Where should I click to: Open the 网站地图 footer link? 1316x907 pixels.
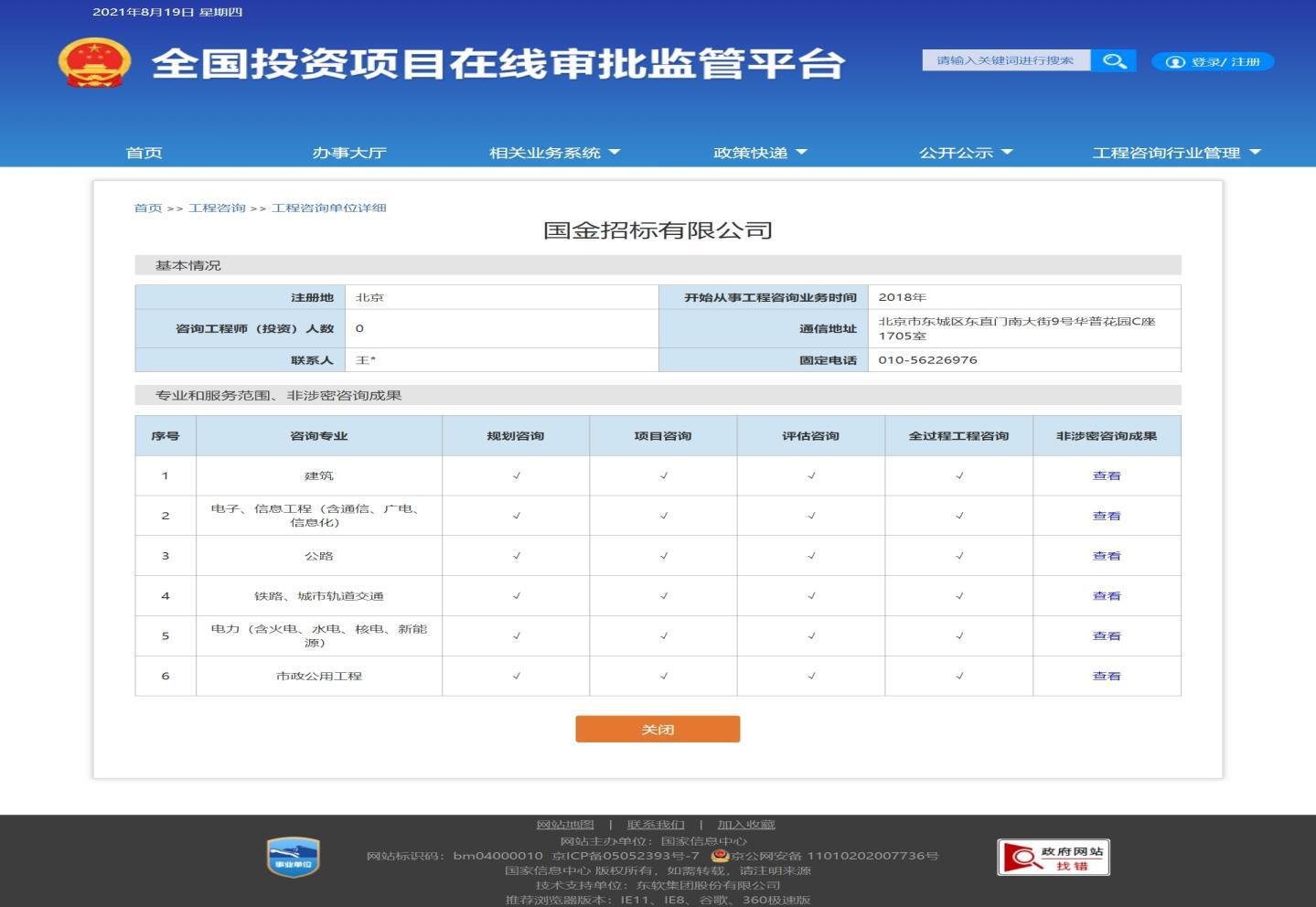coord(561,824)
